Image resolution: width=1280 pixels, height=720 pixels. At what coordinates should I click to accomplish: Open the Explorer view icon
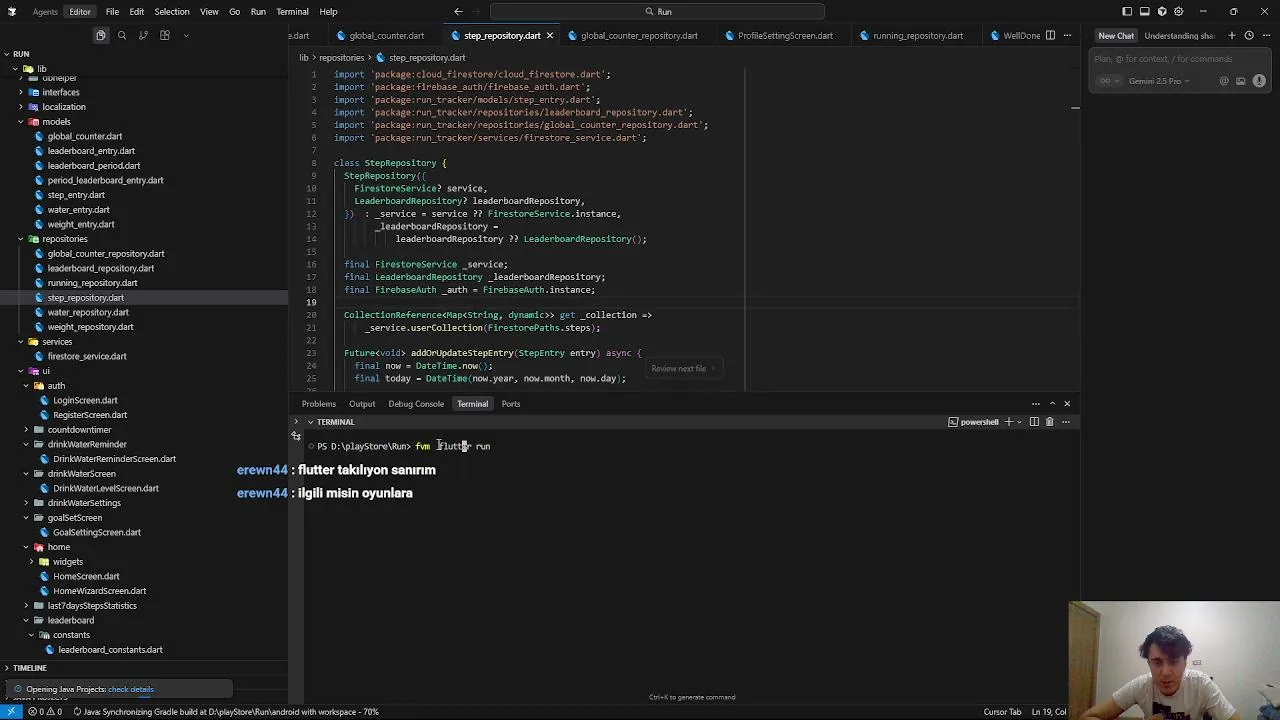pos(101,35)
